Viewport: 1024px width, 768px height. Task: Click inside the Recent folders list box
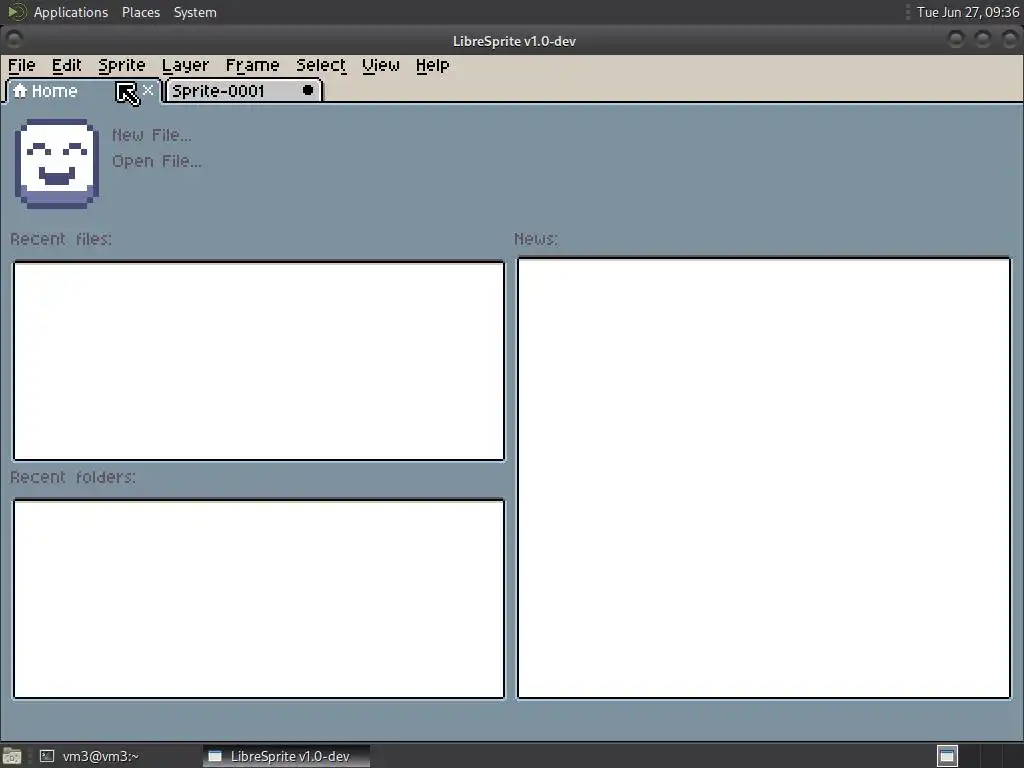click(259, 599)
